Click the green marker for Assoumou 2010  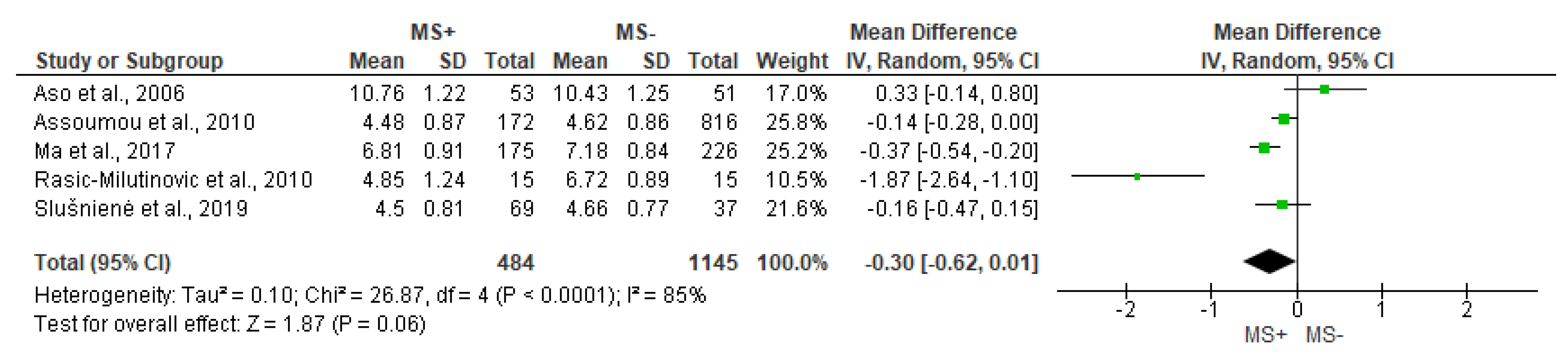(x=1284, y=119)
